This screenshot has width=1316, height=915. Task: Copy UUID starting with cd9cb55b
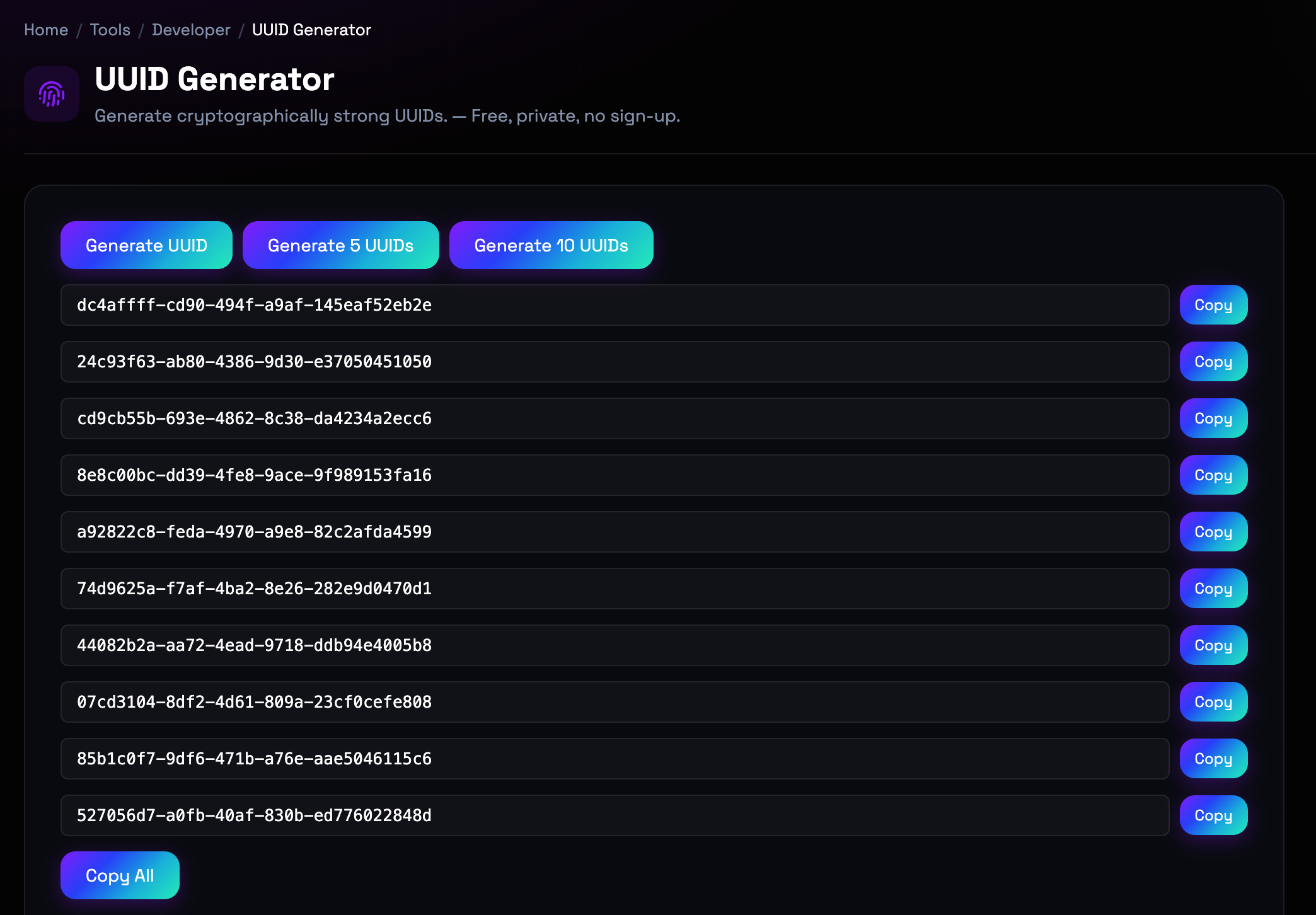(x=1213, y=418)
